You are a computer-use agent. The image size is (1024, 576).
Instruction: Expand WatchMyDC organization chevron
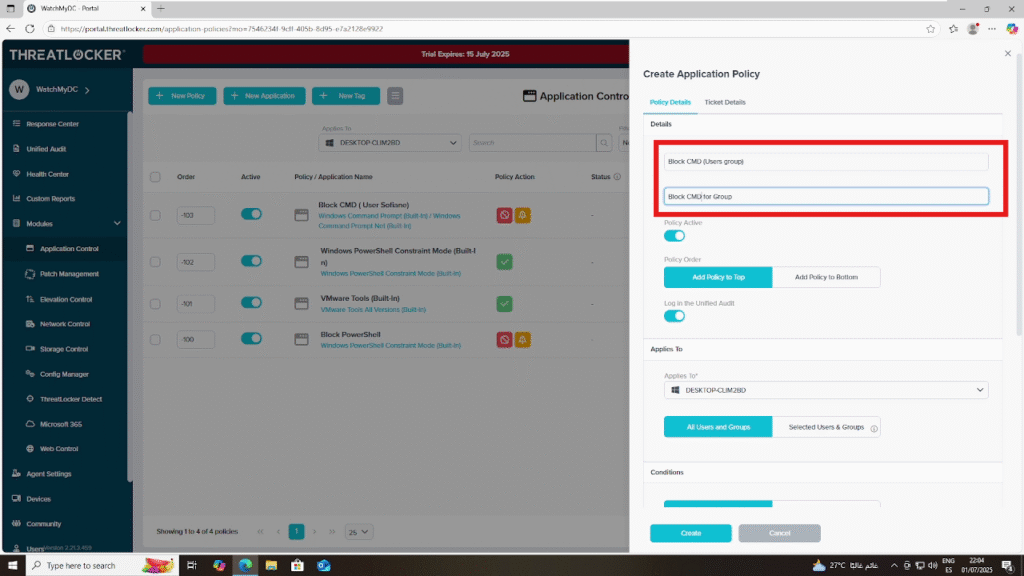point(88,89)
